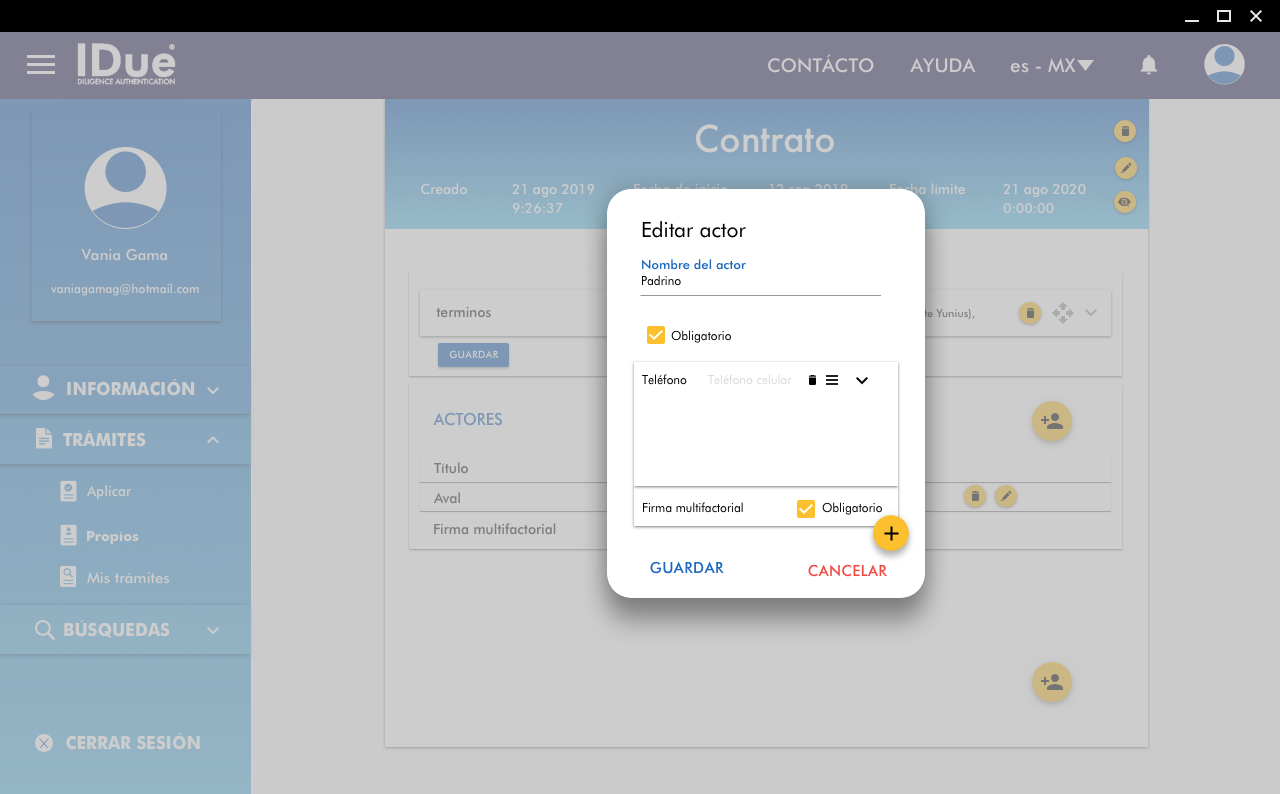The height and width of the screenshot is (794, 1280).
Task: Expand the Teléfono field chevron
Action: pyautogui.click(x=862, y=380)
